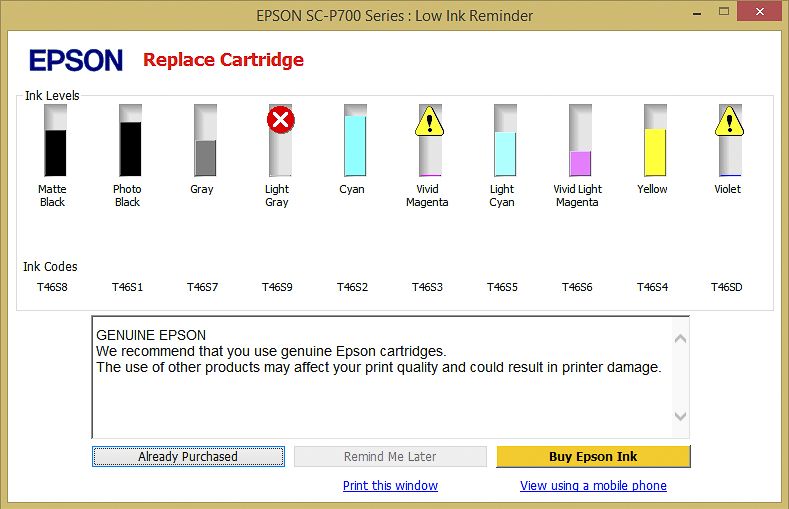This screenshot has height=509, width=789.
Task: Click the Light Gray empty-cartridge error icon
Action: point(280,121)
